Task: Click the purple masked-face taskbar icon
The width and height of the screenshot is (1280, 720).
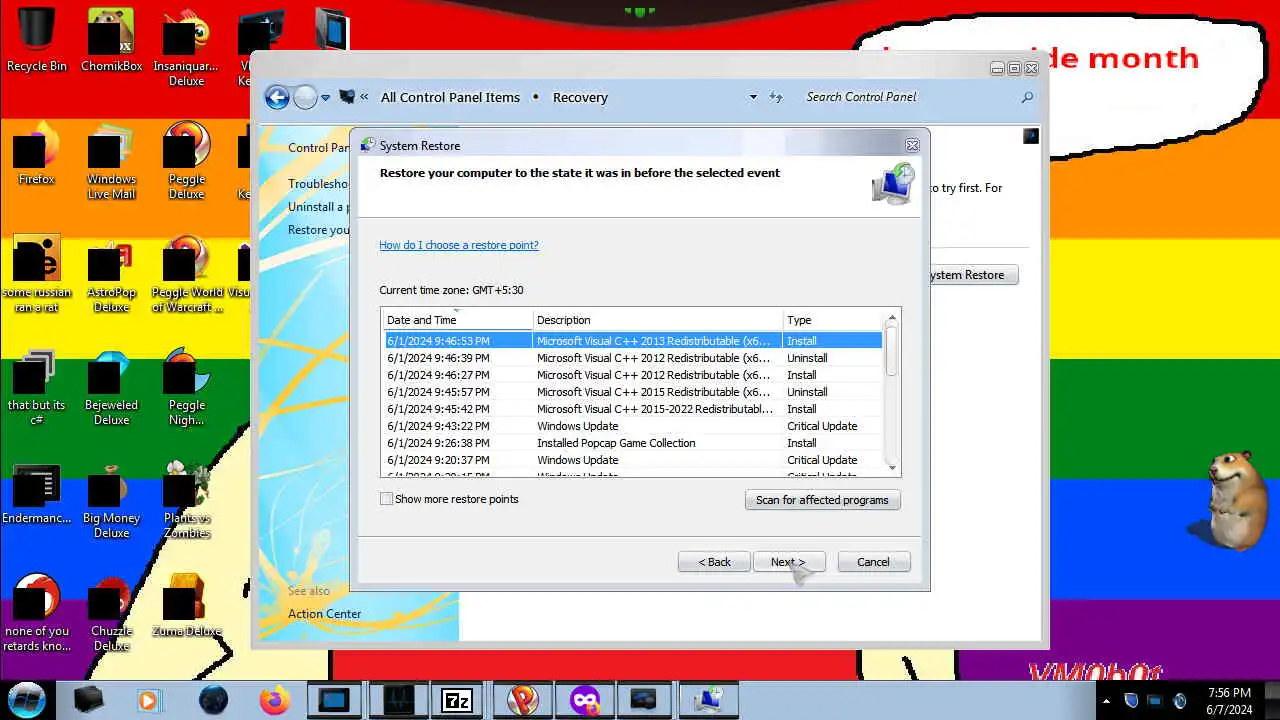Action: point(585,700)
